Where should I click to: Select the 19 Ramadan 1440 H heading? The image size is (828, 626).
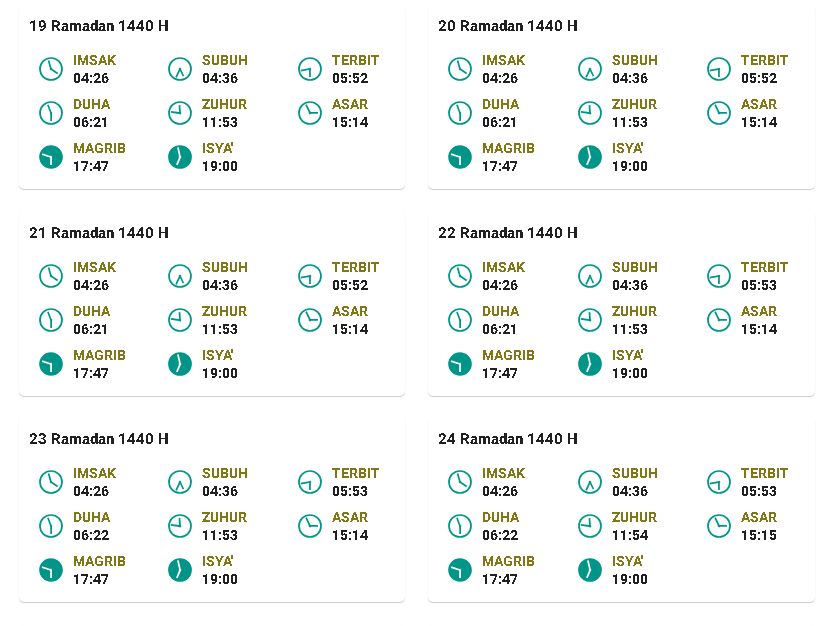pyautogui.click(x=99, y=26)
